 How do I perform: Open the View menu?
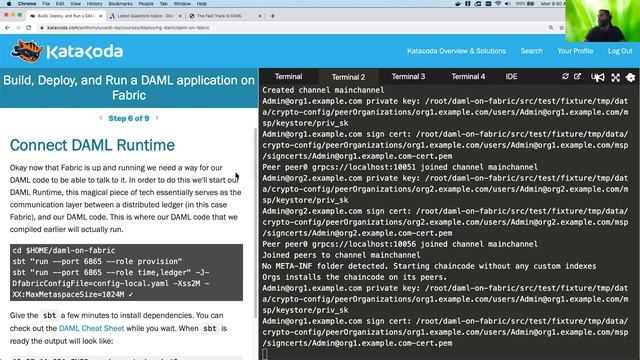coord(76,4)
